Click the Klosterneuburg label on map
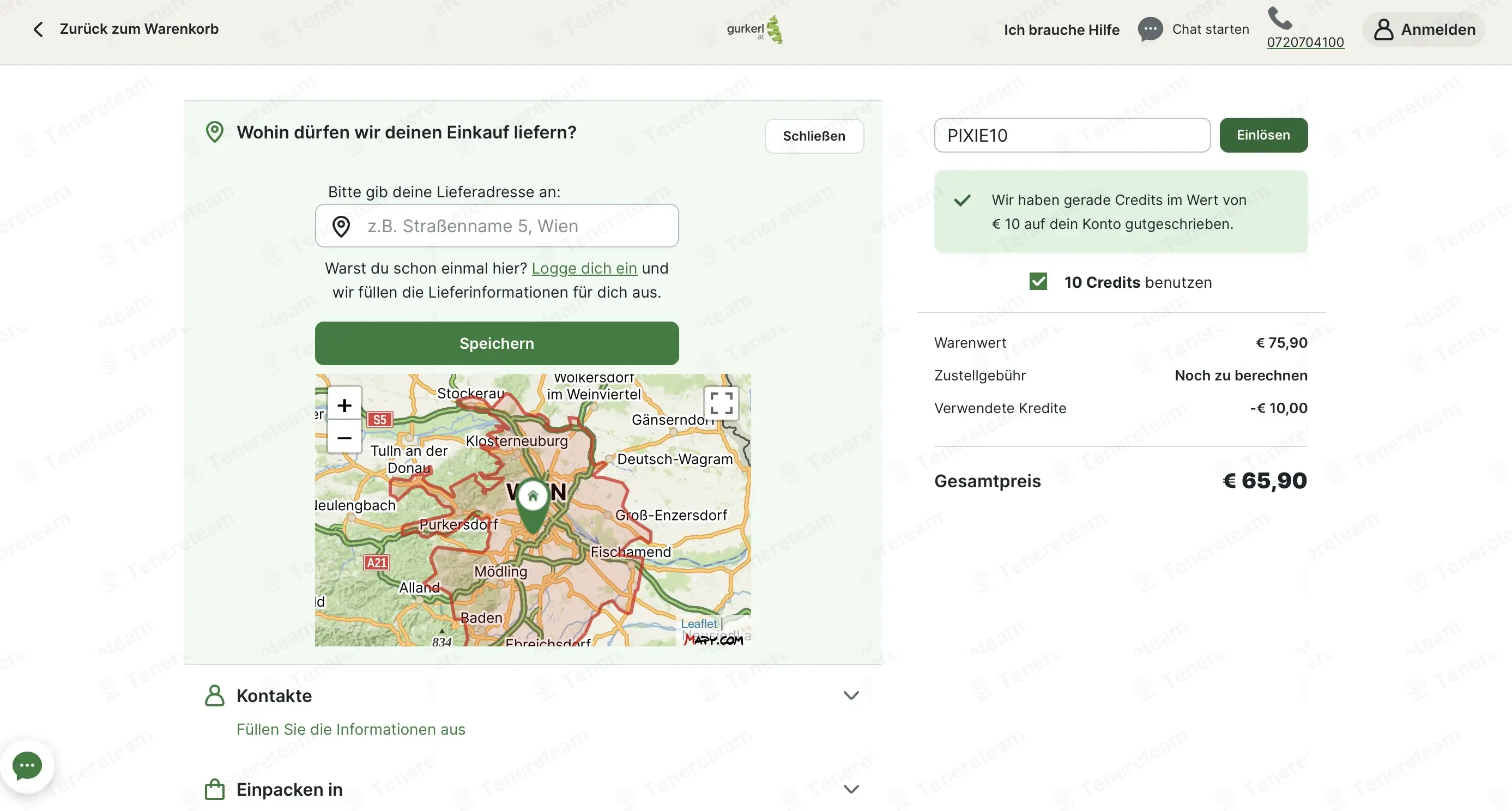The height and width of the screenshot is (811, 1512). point(517,441)
